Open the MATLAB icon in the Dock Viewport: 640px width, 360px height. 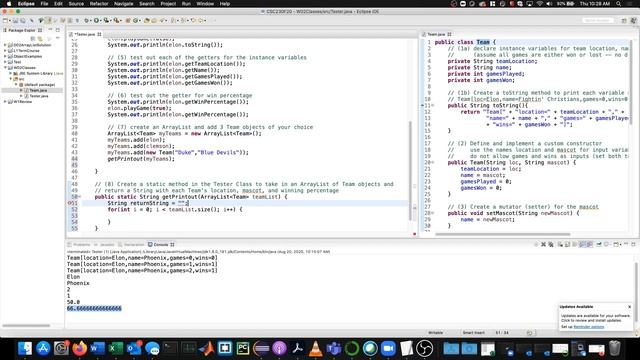(x=207, y=348)
